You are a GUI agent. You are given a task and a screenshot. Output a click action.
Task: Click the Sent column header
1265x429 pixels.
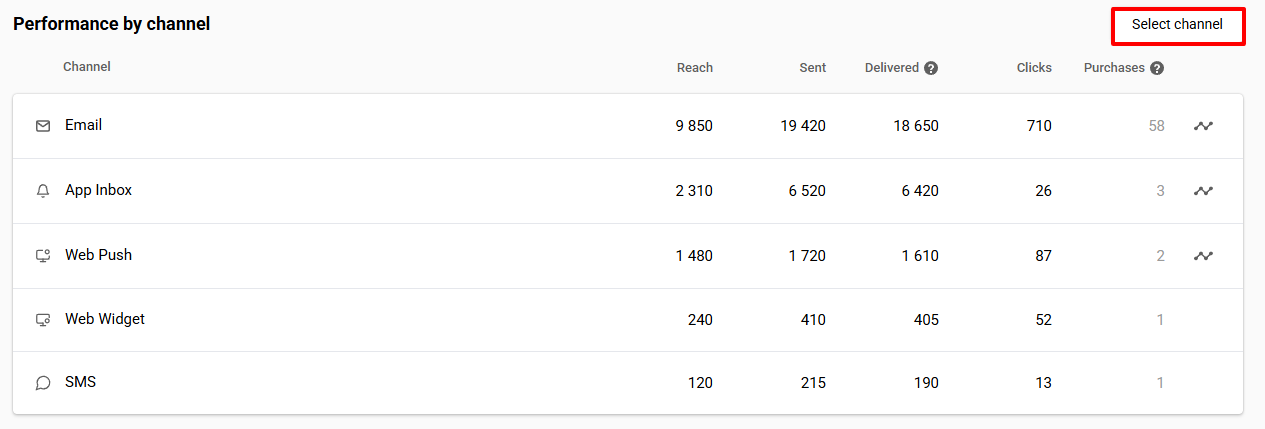(x=812, y=68)
